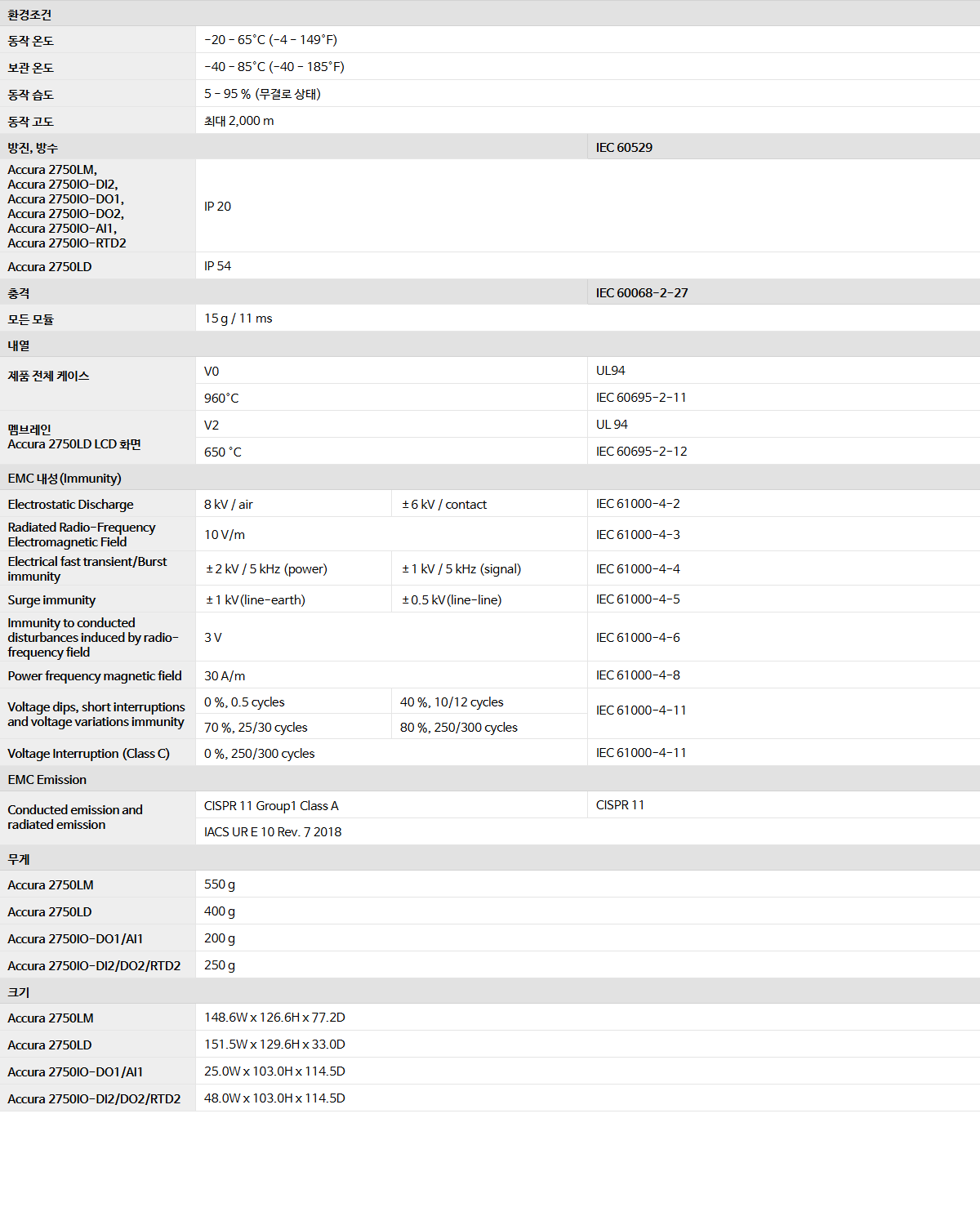Image resolution: width=980 pixels, height=1225 pixels.
Task: Select the 'IEC 61000-4-4' standard text
Action: (638, 569)
